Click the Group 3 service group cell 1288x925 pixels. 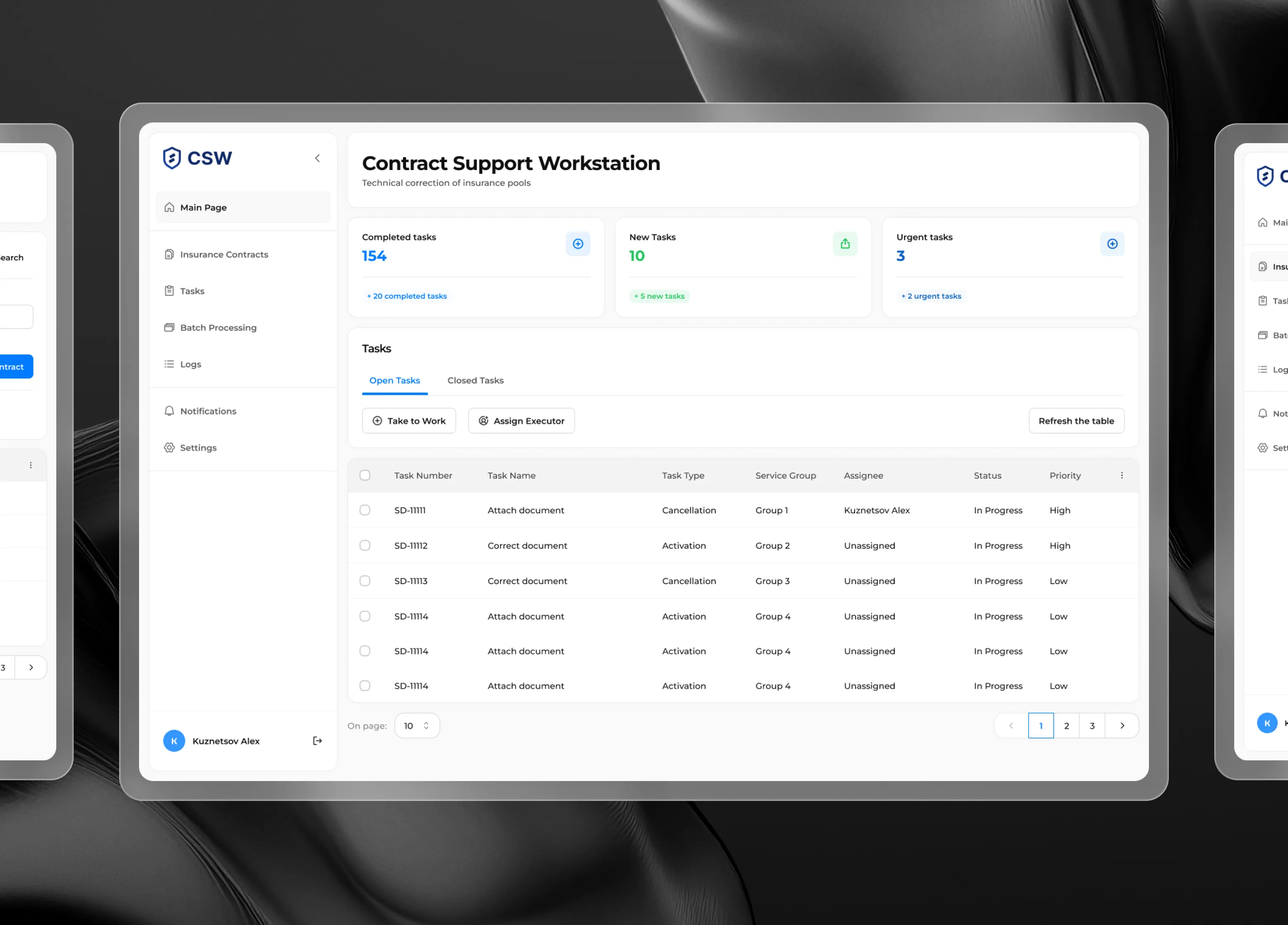[x=772, y=580]
